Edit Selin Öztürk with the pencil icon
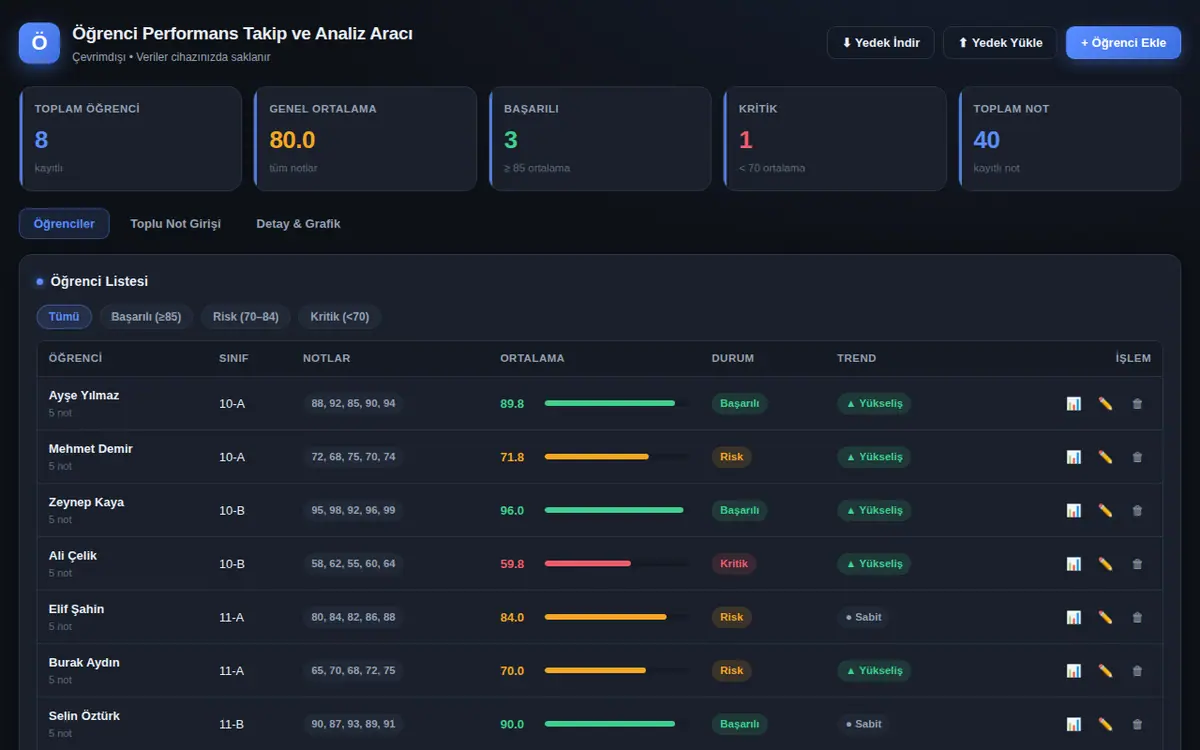Image resolution: width=1200 pixels, height=750 pixels. [x=1105, y=724]
